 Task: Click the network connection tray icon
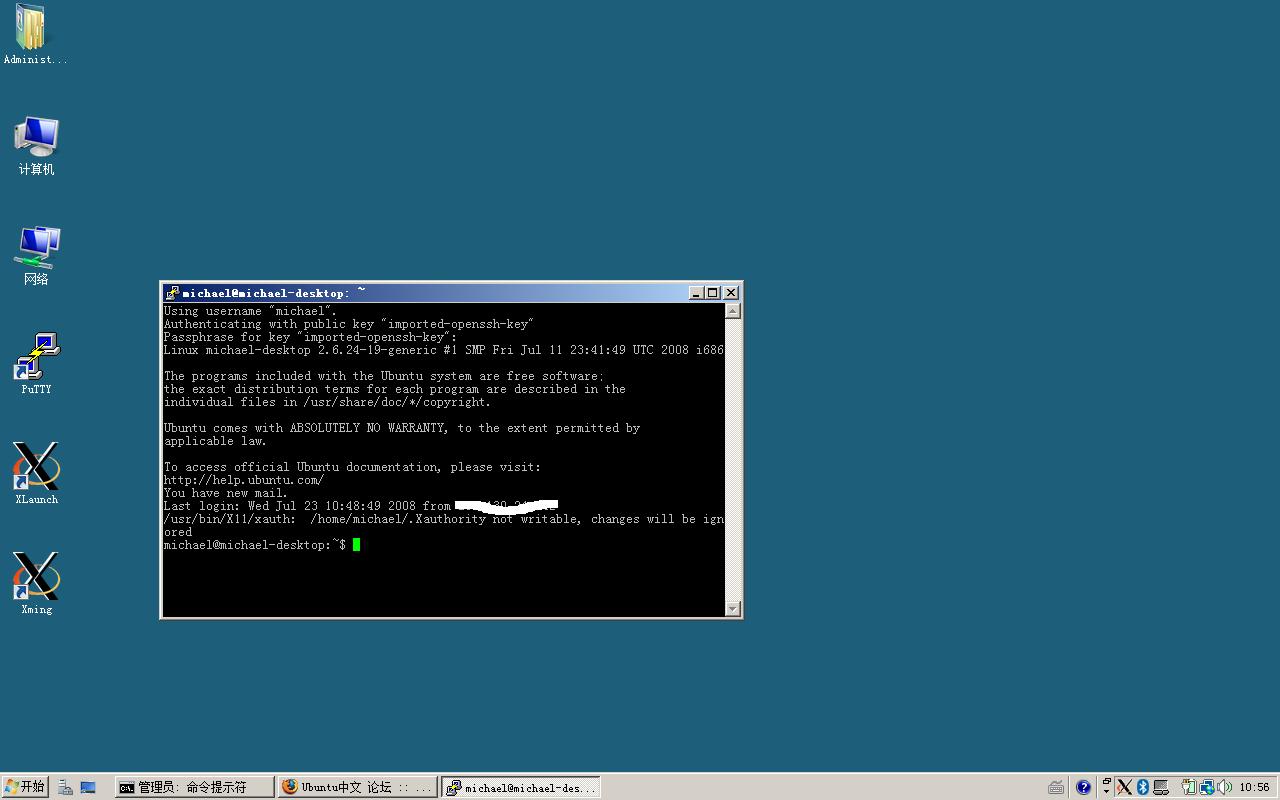(x=1207, y=788)
